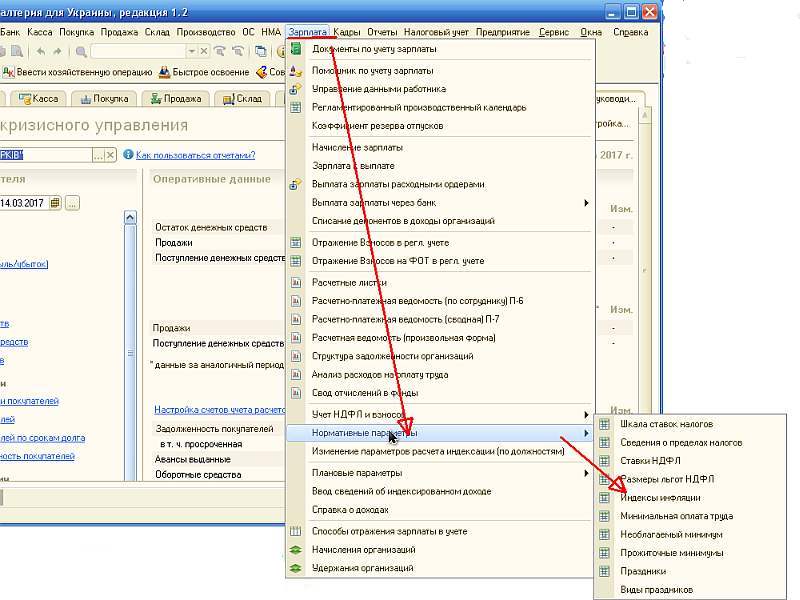Click green icon beside Удержания организаций

(295, 568)
